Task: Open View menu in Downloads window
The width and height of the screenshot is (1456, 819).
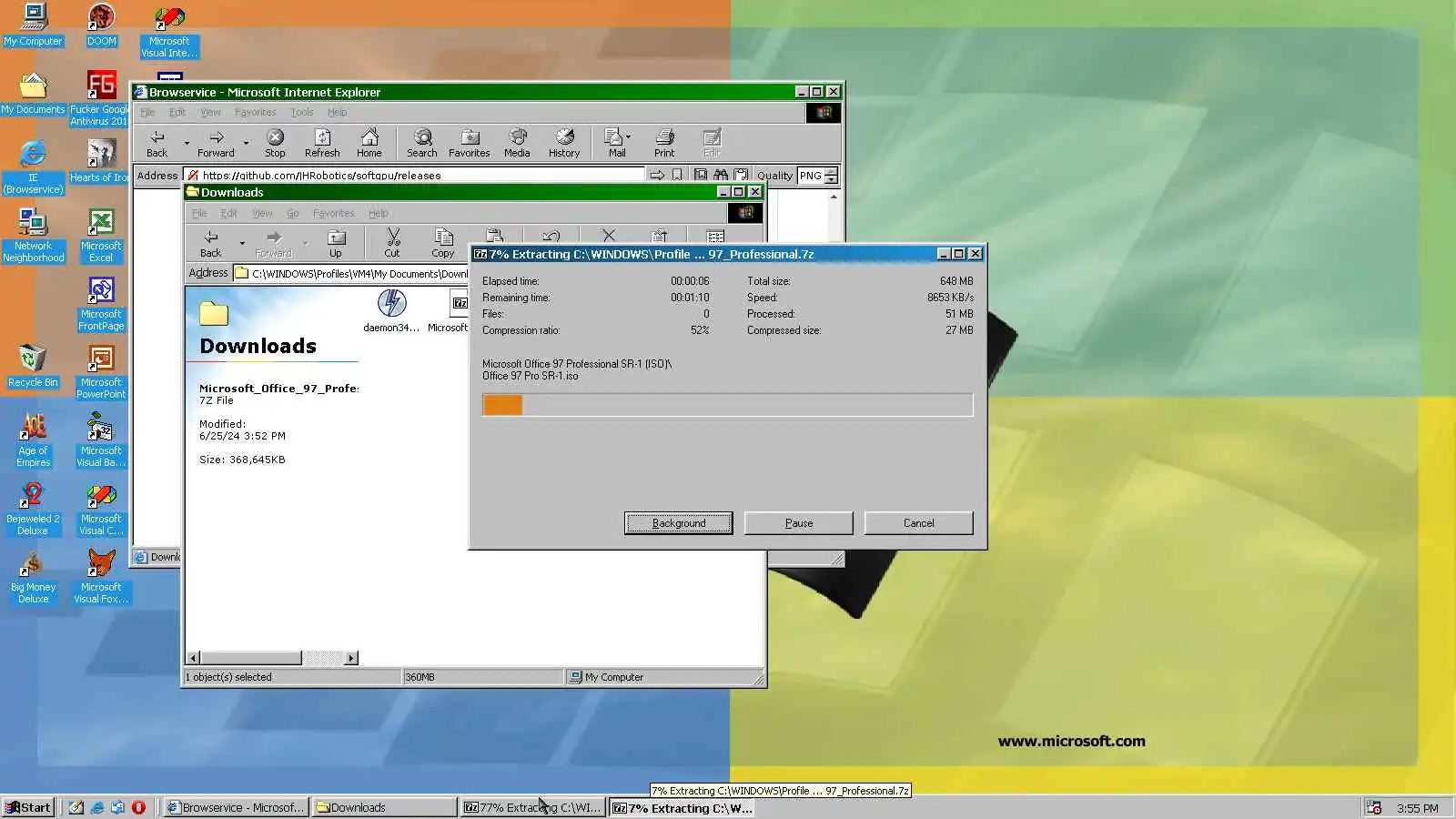Action: [262, 213]
